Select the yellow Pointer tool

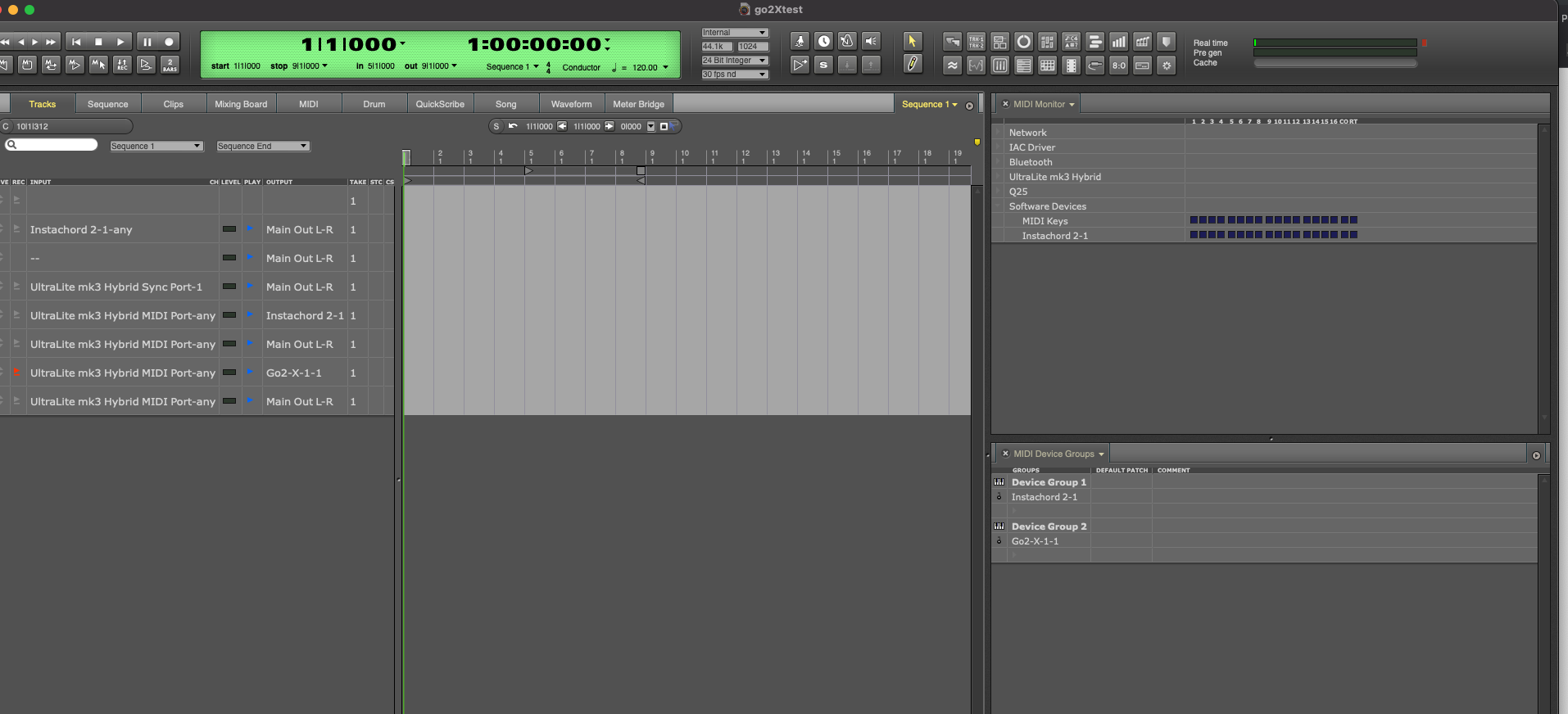912,41
